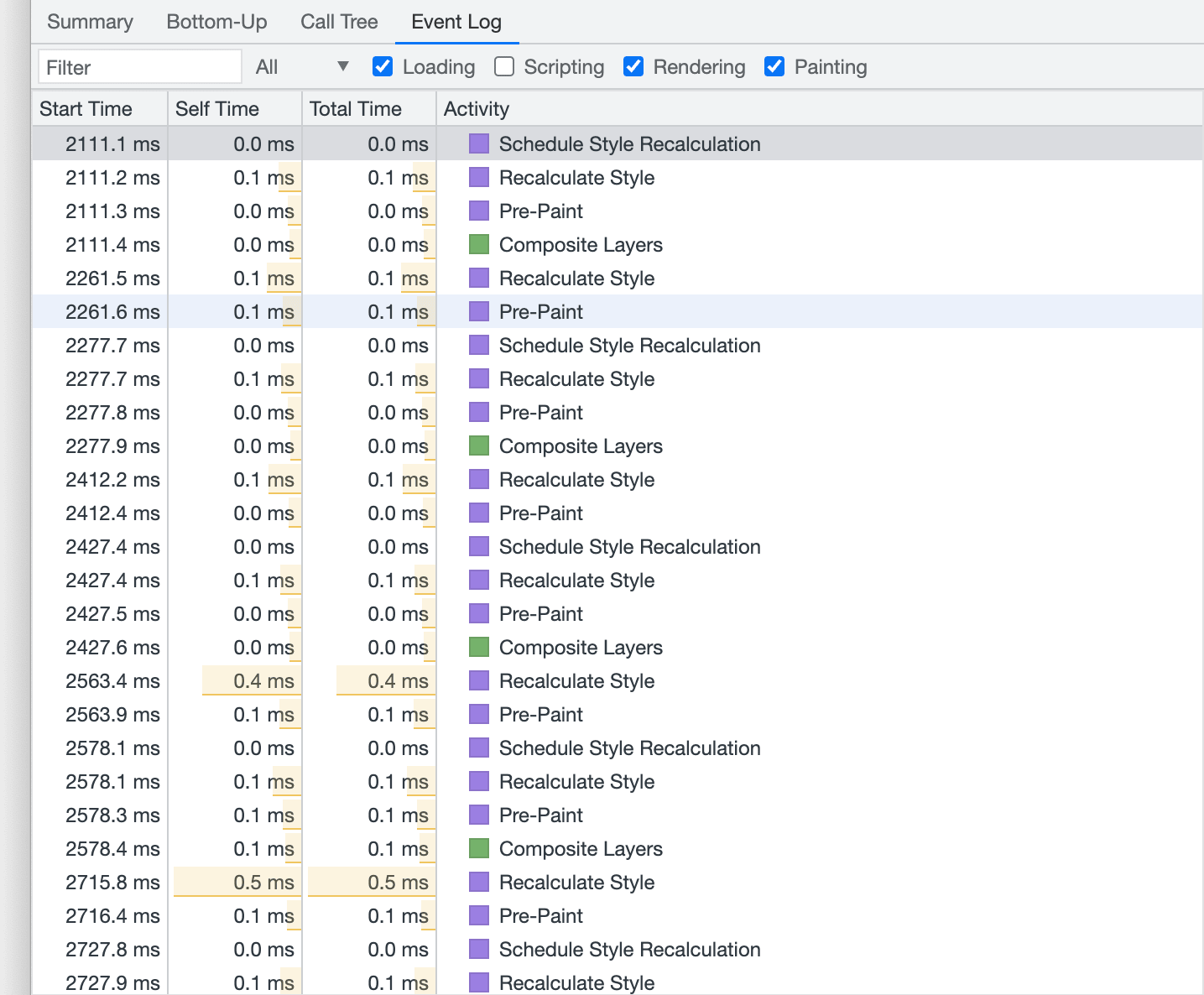Click the 2412.2 ms start time cell
The image size is (1204, 995).
point(100,480)
